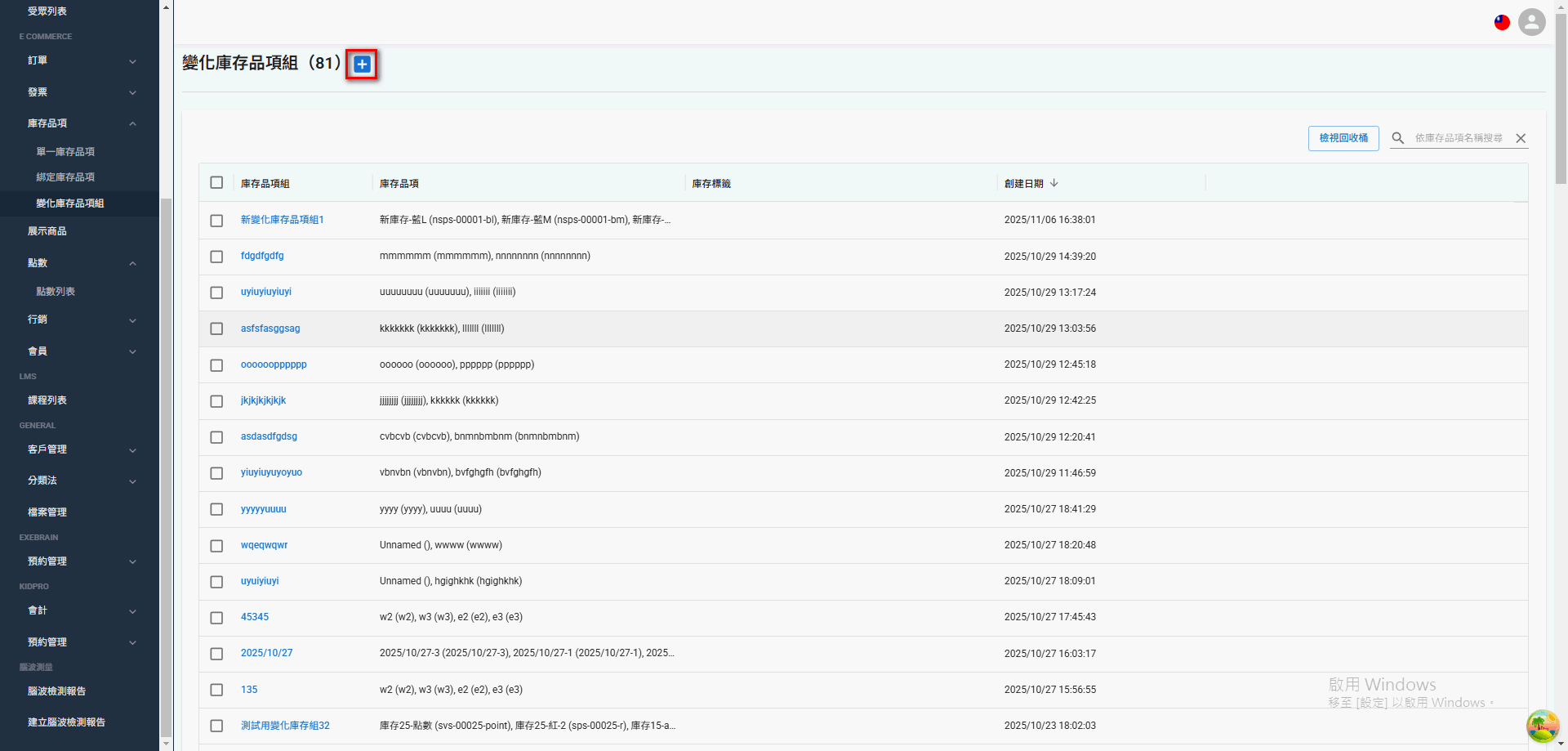Viewport: 1568px width, 751px height.
Task: Select the oooooopppppp row checkbox
Action: pyautogui.click(x=216, y=365)
